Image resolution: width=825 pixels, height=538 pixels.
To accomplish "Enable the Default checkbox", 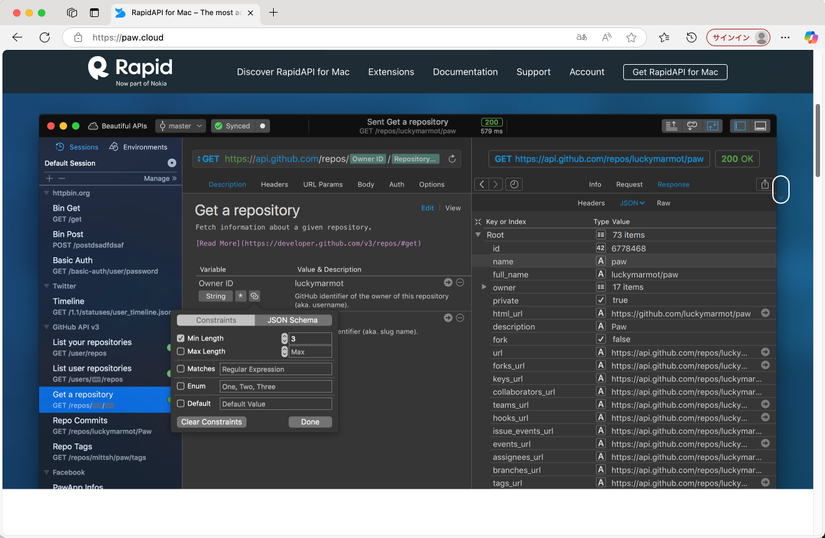I will pyautogui.click(x=180, y=403).
